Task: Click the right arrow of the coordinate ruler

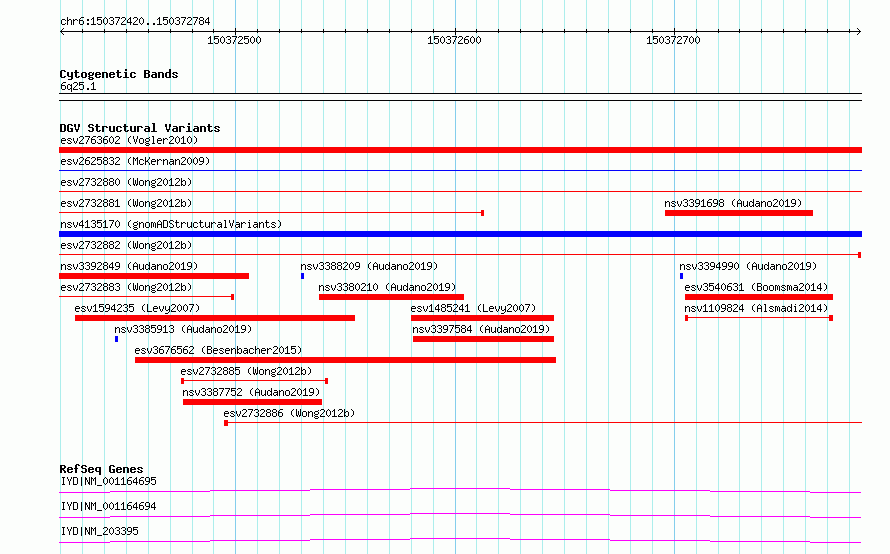Action: (x=858, y=31)
